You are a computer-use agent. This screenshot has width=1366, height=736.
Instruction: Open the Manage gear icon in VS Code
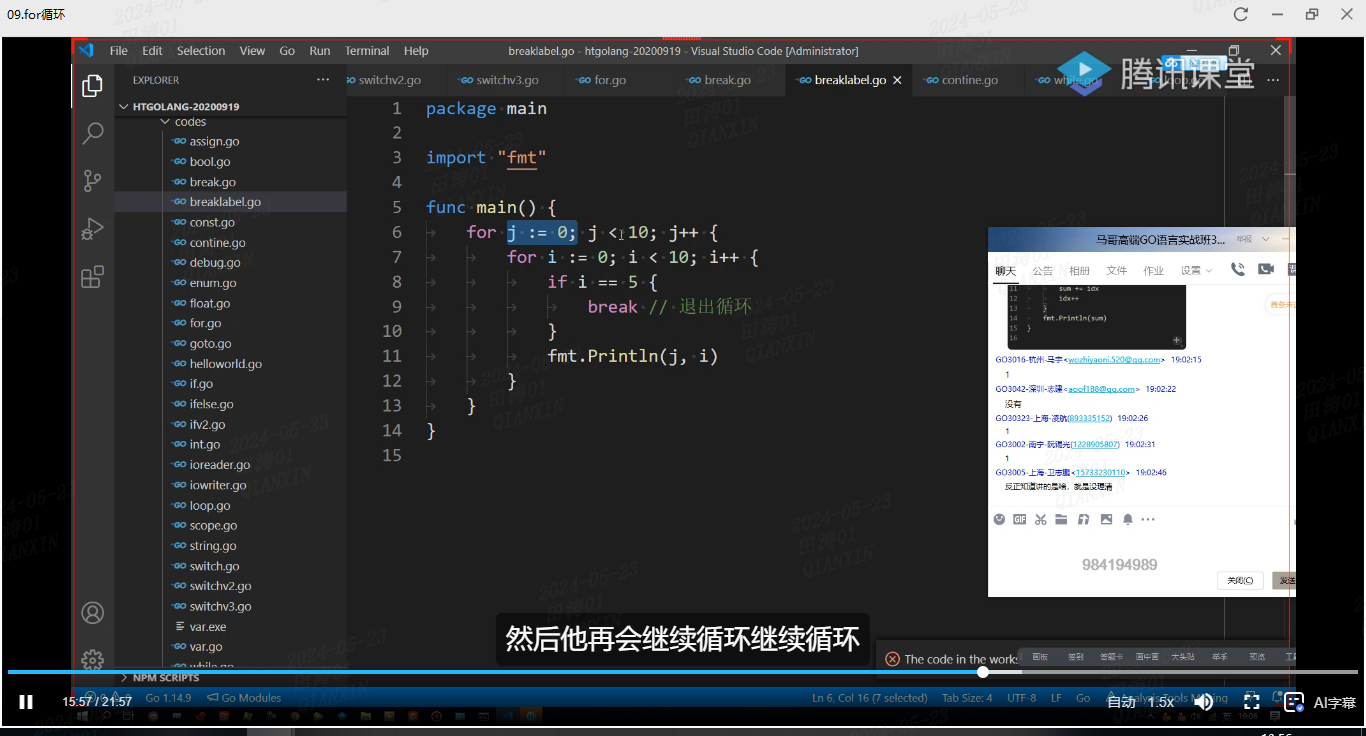pyautogui.click(x=93, y=659)
